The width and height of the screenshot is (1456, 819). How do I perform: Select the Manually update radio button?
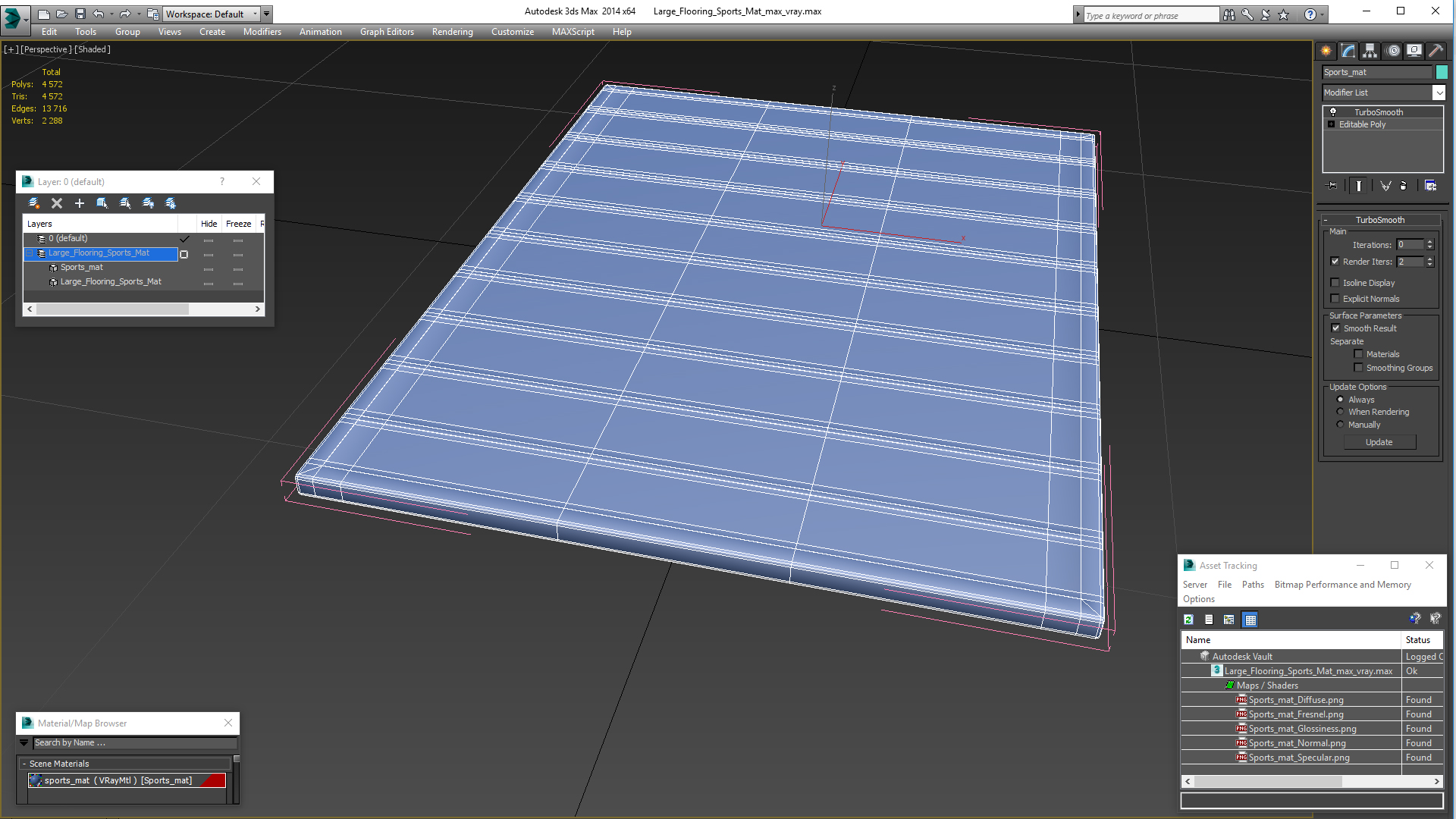1340,424
